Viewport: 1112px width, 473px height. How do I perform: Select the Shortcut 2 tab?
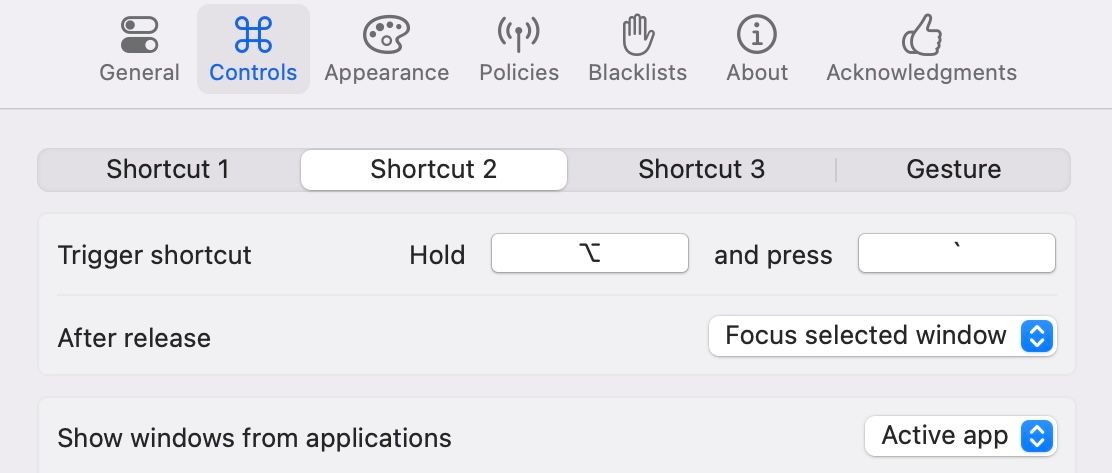tap(433, 169)
